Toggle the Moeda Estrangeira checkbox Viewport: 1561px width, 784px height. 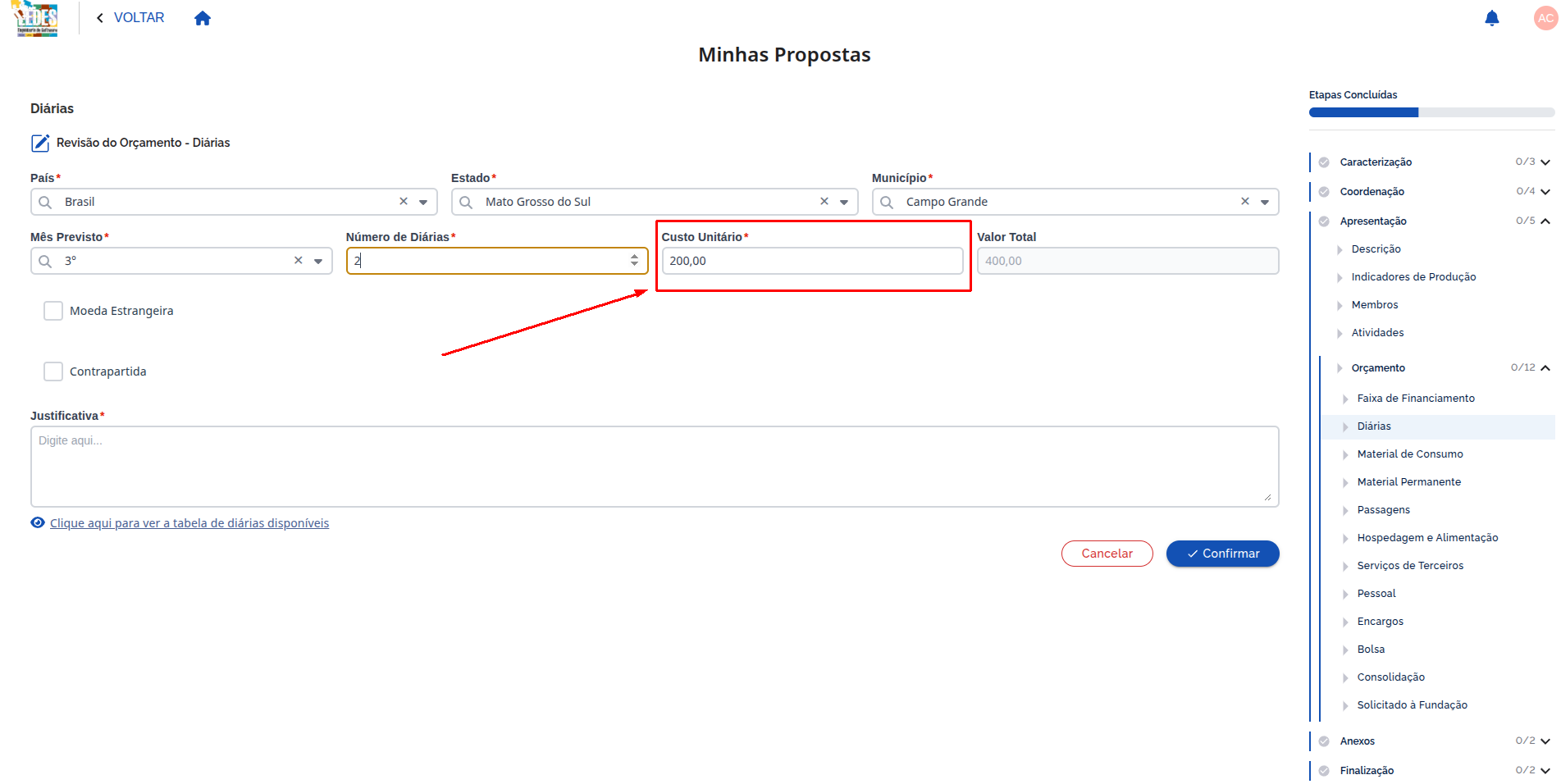click(53, 311)
